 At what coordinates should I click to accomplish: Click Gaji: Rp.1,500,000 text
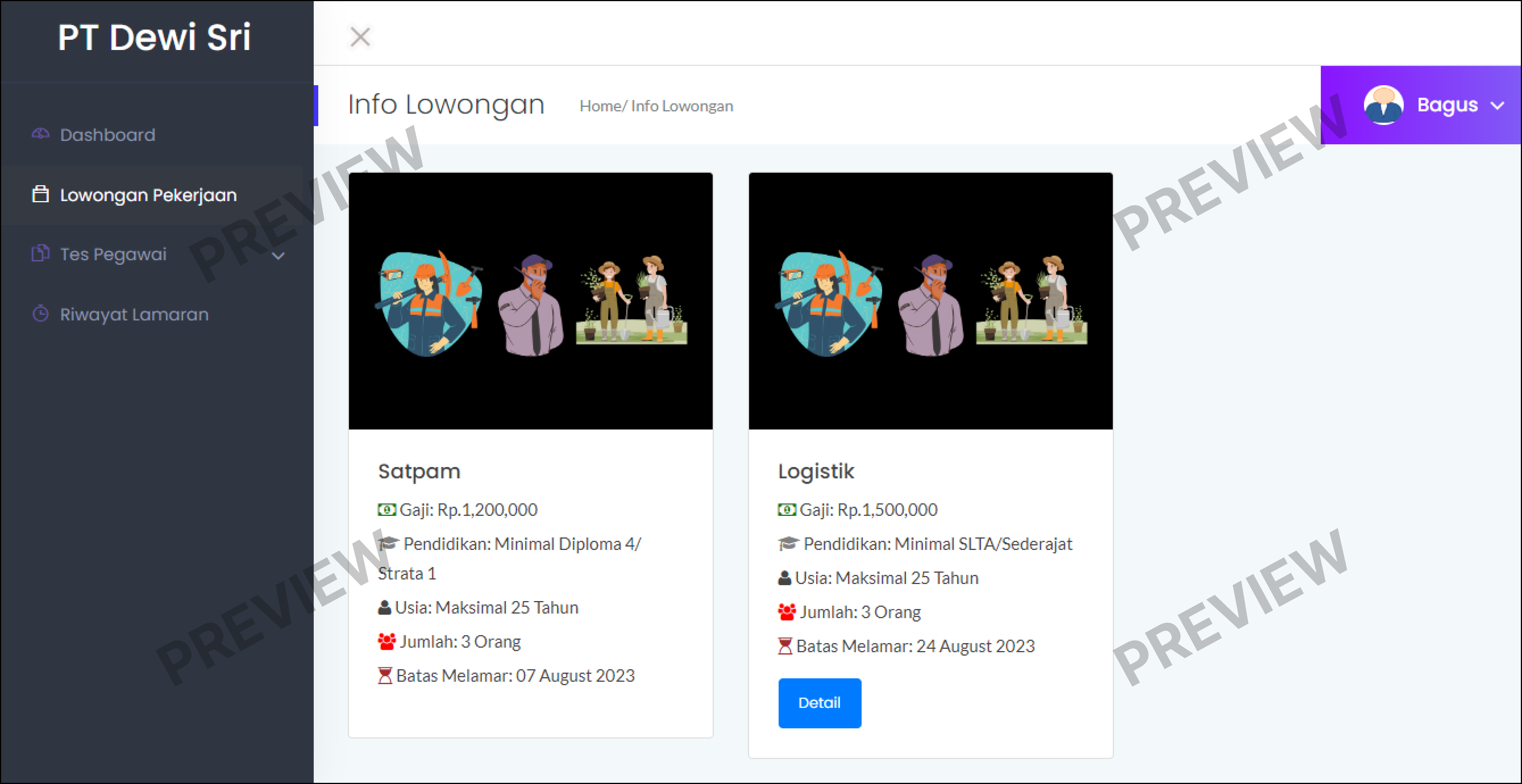[x=868, y=509]
